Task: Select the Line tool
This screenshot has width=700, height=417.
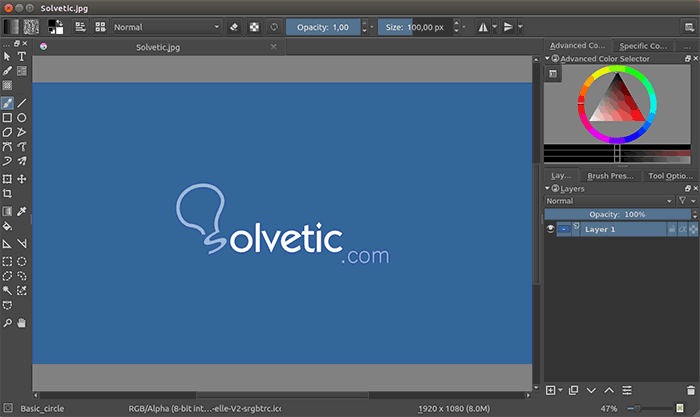Action: [x=21, y=103]
